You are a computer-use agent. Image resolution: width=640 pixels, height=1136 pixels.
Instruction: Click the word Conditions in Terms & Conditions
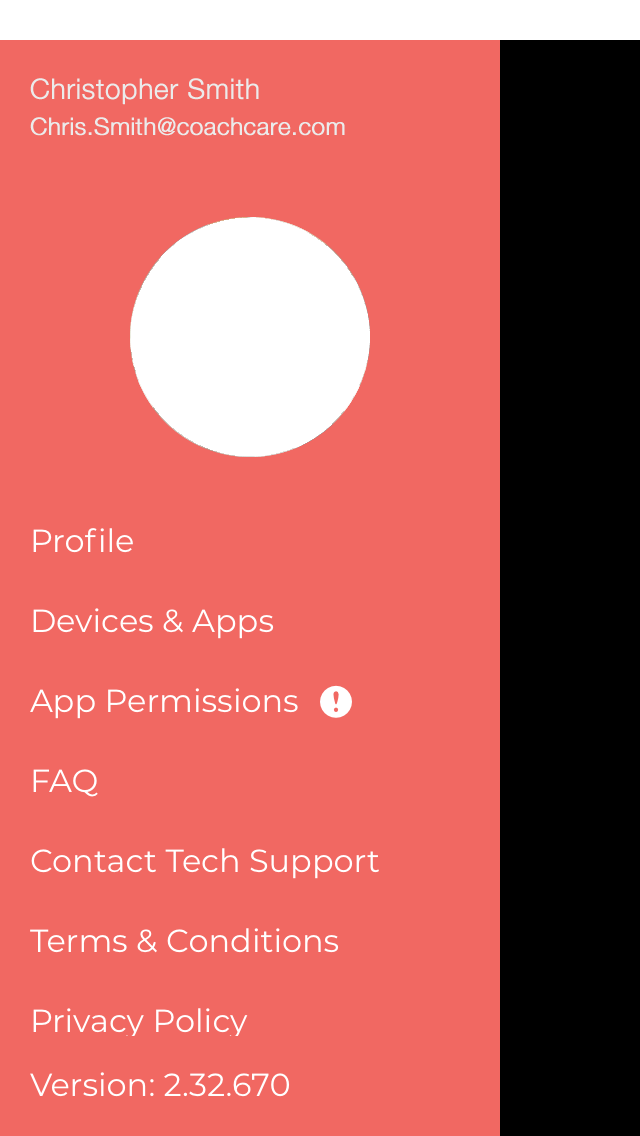252,941
